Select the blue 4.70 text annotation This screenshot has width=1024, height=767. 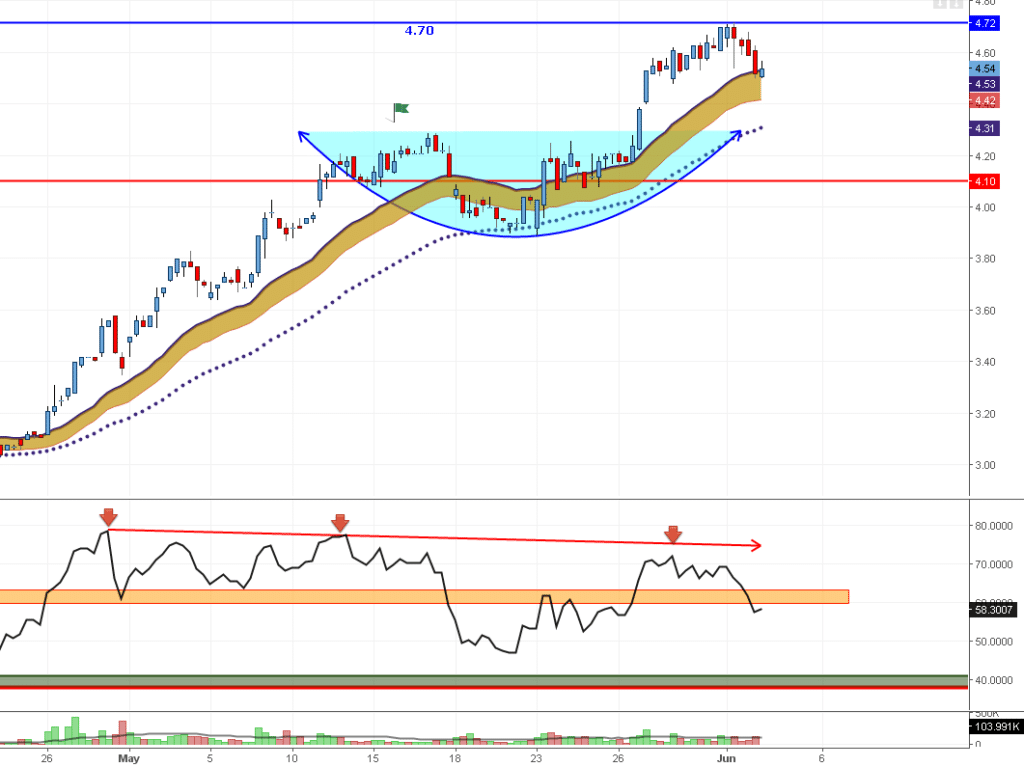[x=419, y=31]
